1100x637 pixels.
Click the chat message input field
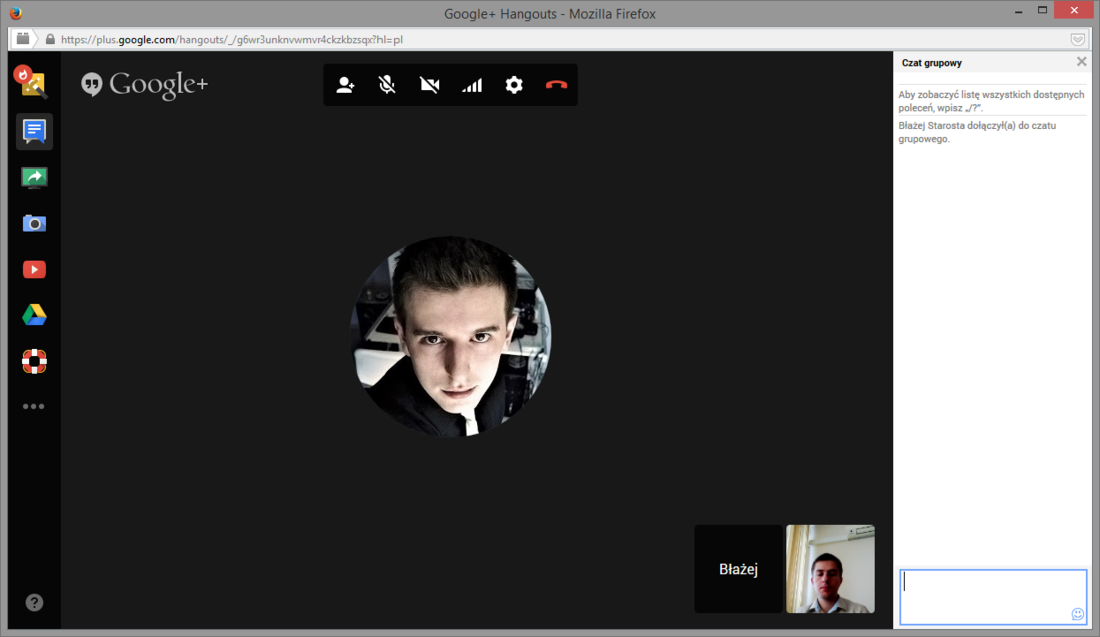(993, 597)
